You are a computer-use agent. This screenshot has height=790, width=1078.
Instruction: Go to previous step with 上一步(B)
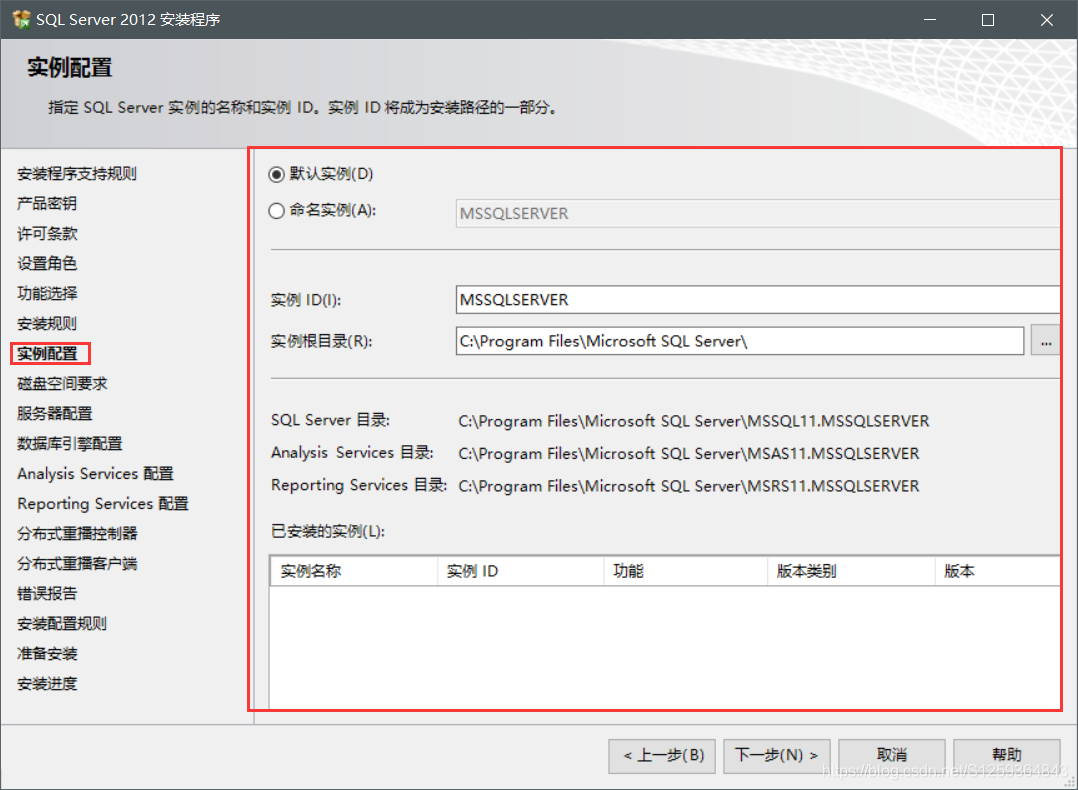pyautogui.click(x=662, y=756)
